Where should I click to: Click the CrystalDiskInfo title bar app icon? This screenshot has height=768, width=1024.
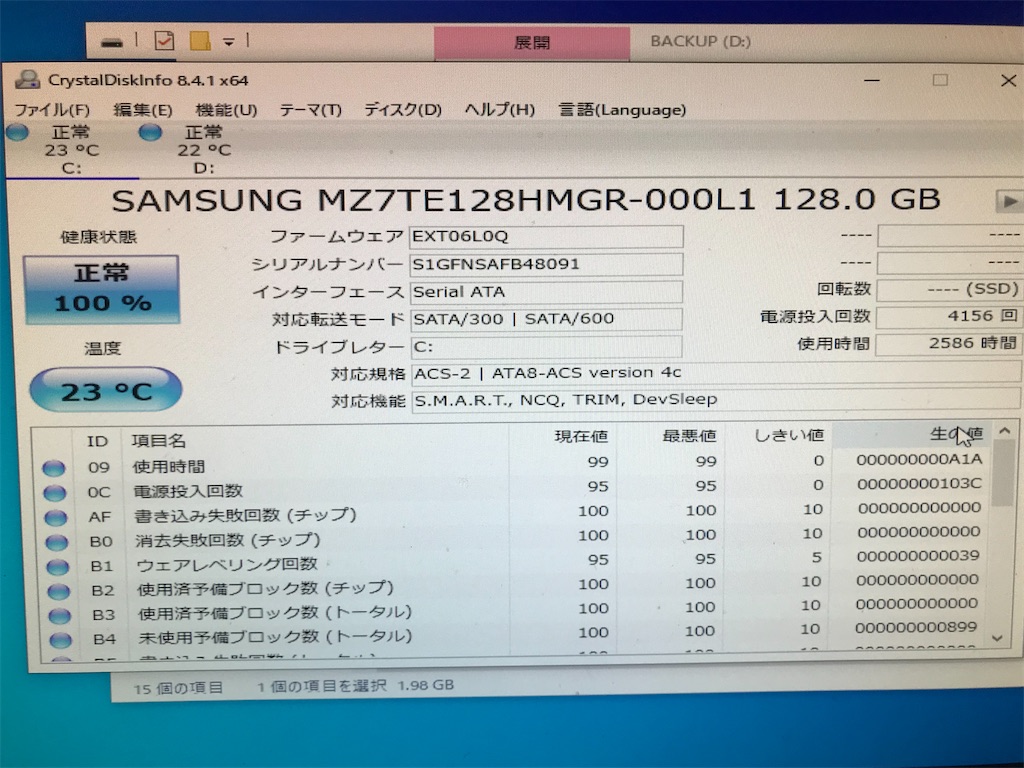point(27,80)
